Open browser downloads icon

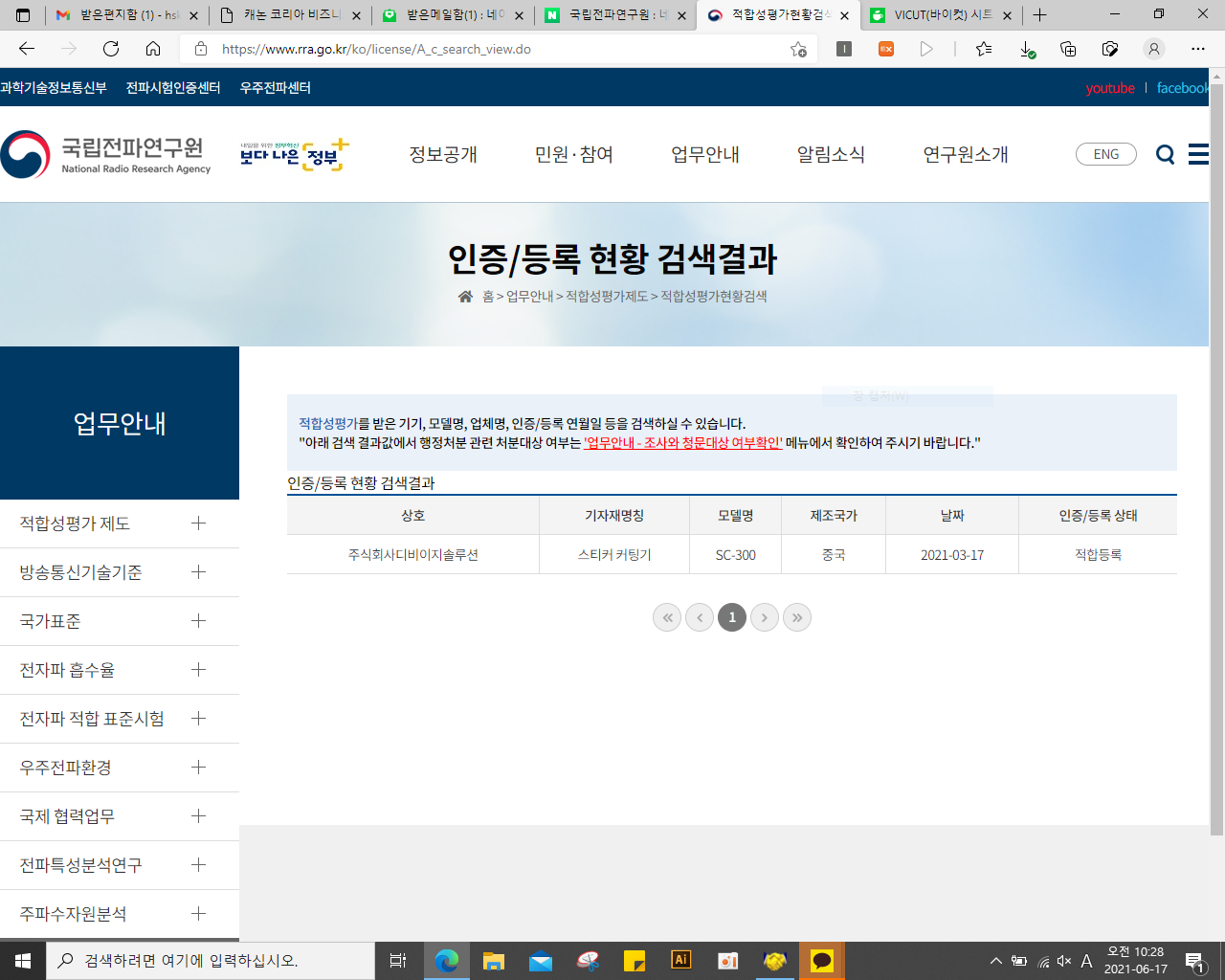pos(1026,49)
